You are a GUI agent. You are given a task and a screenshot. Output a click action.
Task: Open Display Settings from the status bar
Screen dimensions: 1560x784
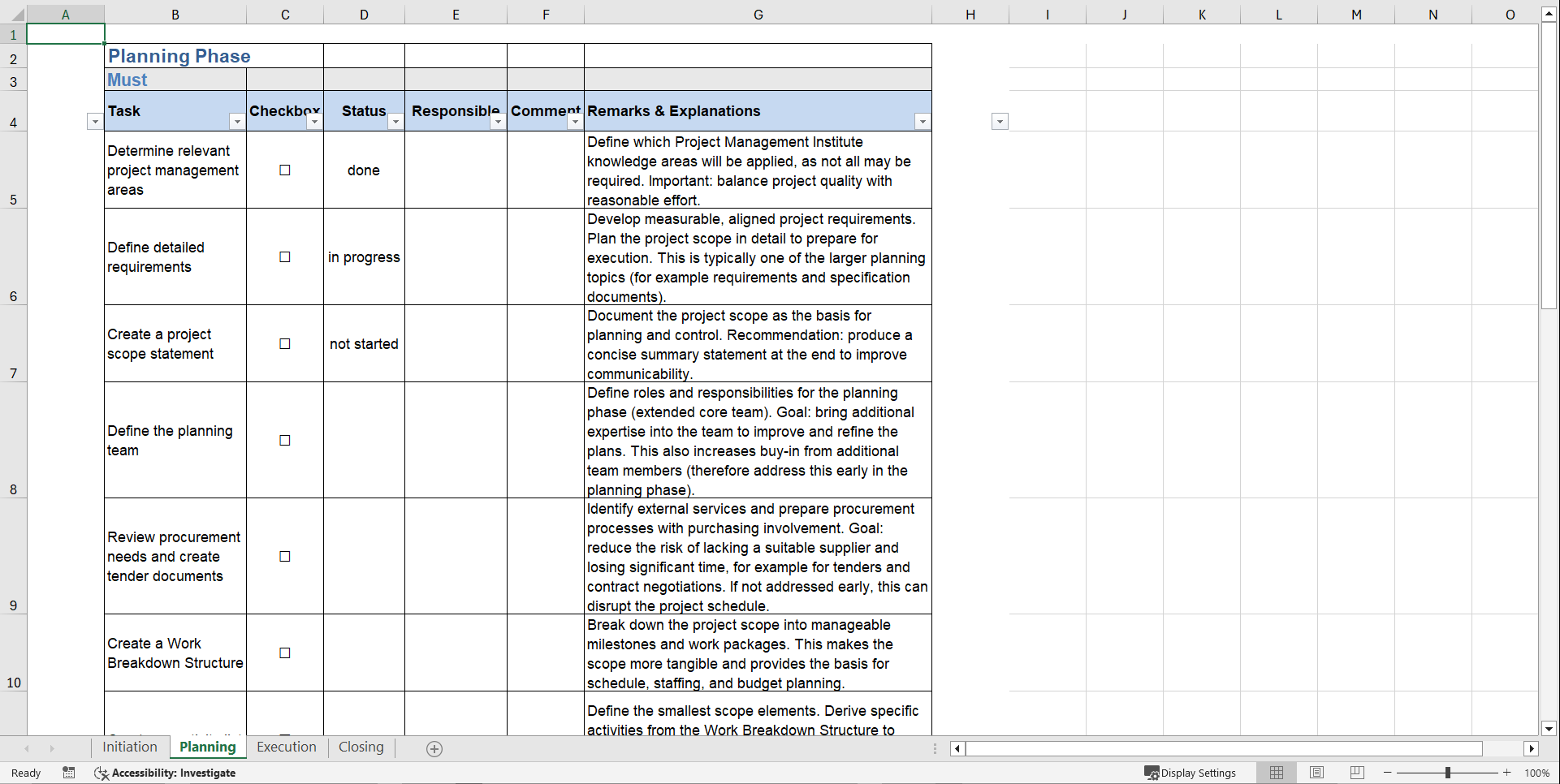[1191, 773]
